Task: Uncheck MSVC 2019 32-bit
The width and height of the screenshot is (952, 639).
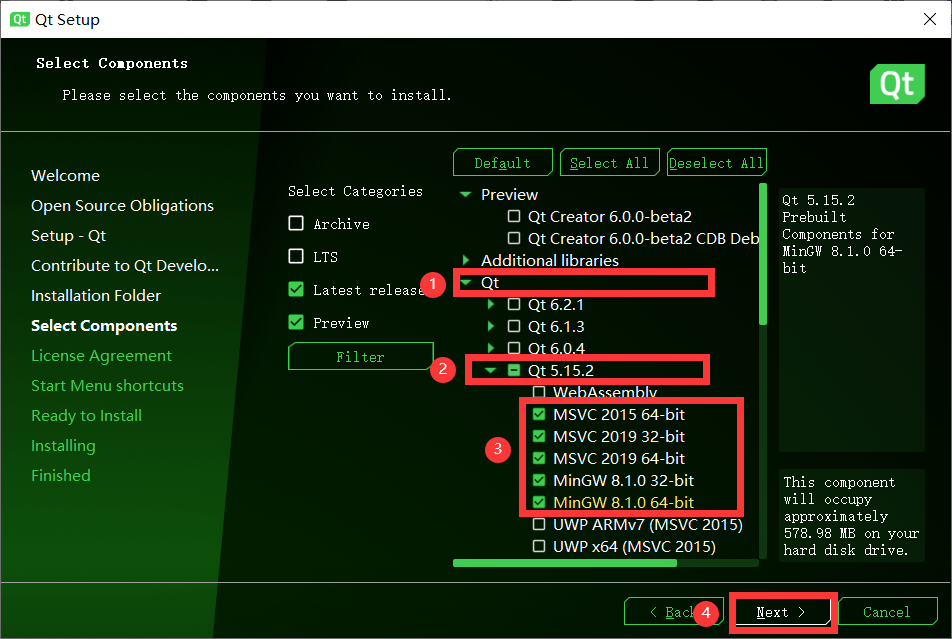Action: pos(539,436)
